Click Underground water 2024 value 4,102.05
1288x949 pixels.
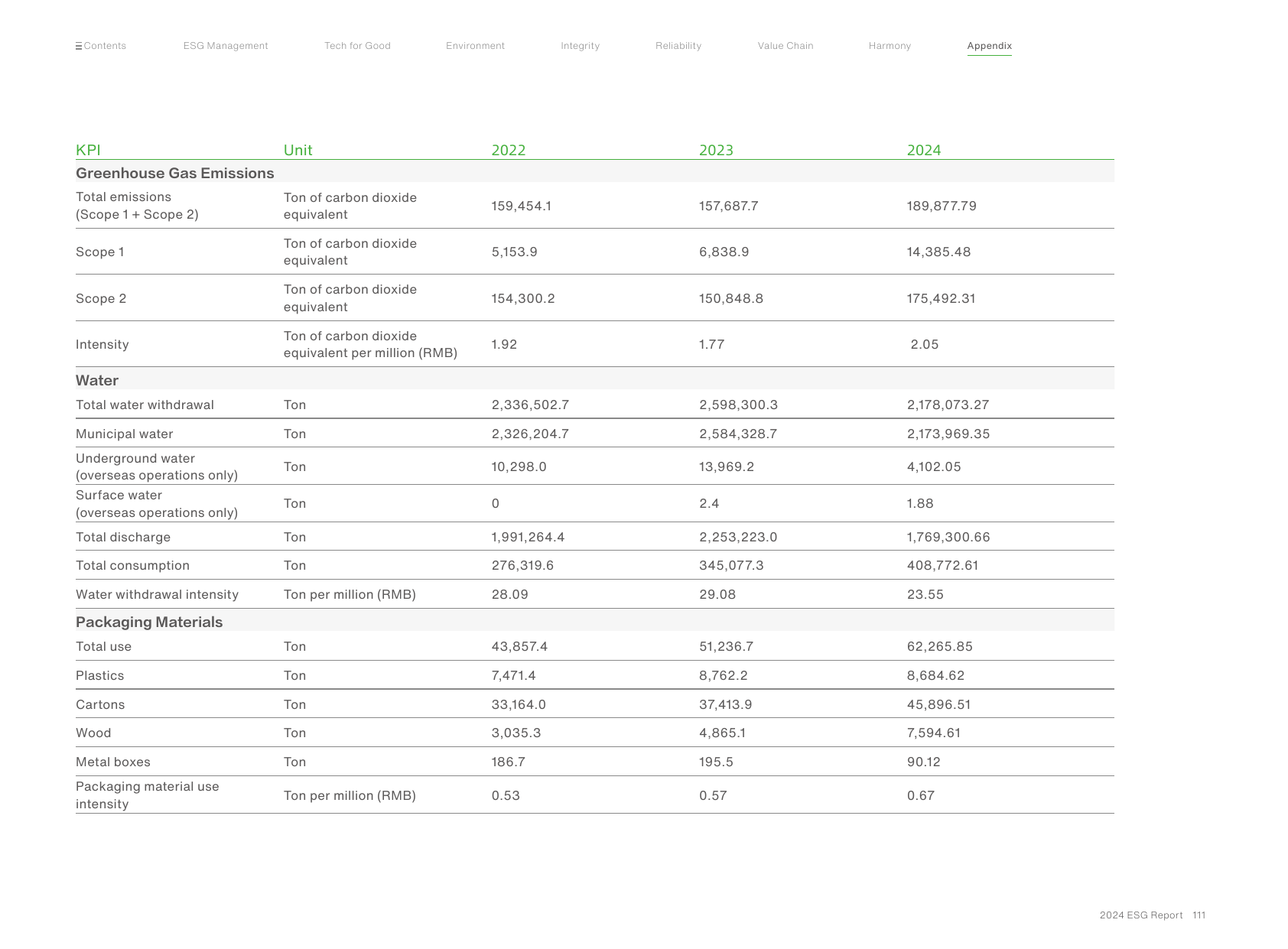pos(934,466)
